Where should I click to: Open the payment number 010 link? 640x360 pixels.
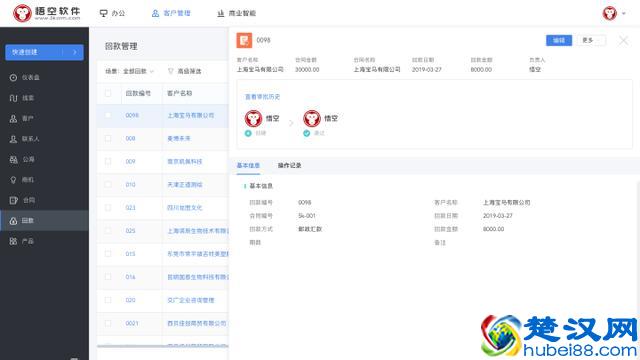tap(130, 184)
